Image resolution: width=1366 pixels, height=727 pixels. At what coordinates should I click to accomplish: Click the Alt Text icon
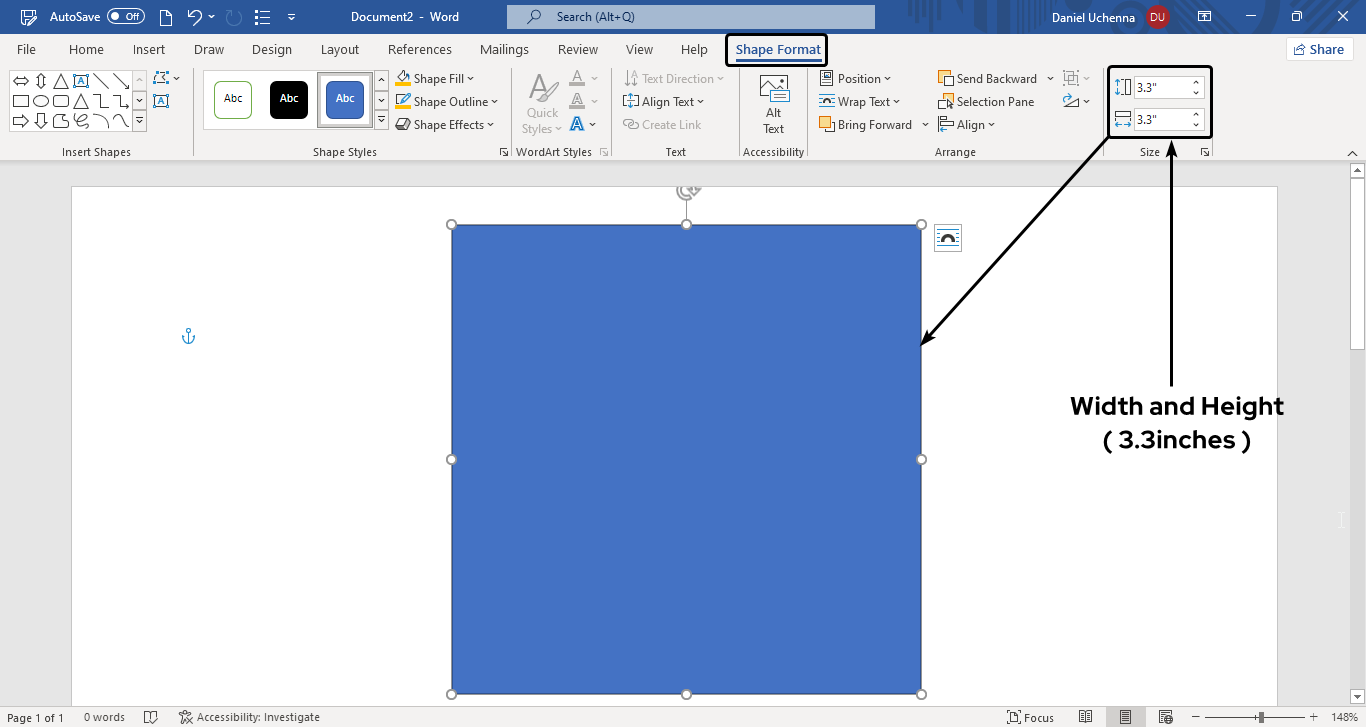coord(773,104)
